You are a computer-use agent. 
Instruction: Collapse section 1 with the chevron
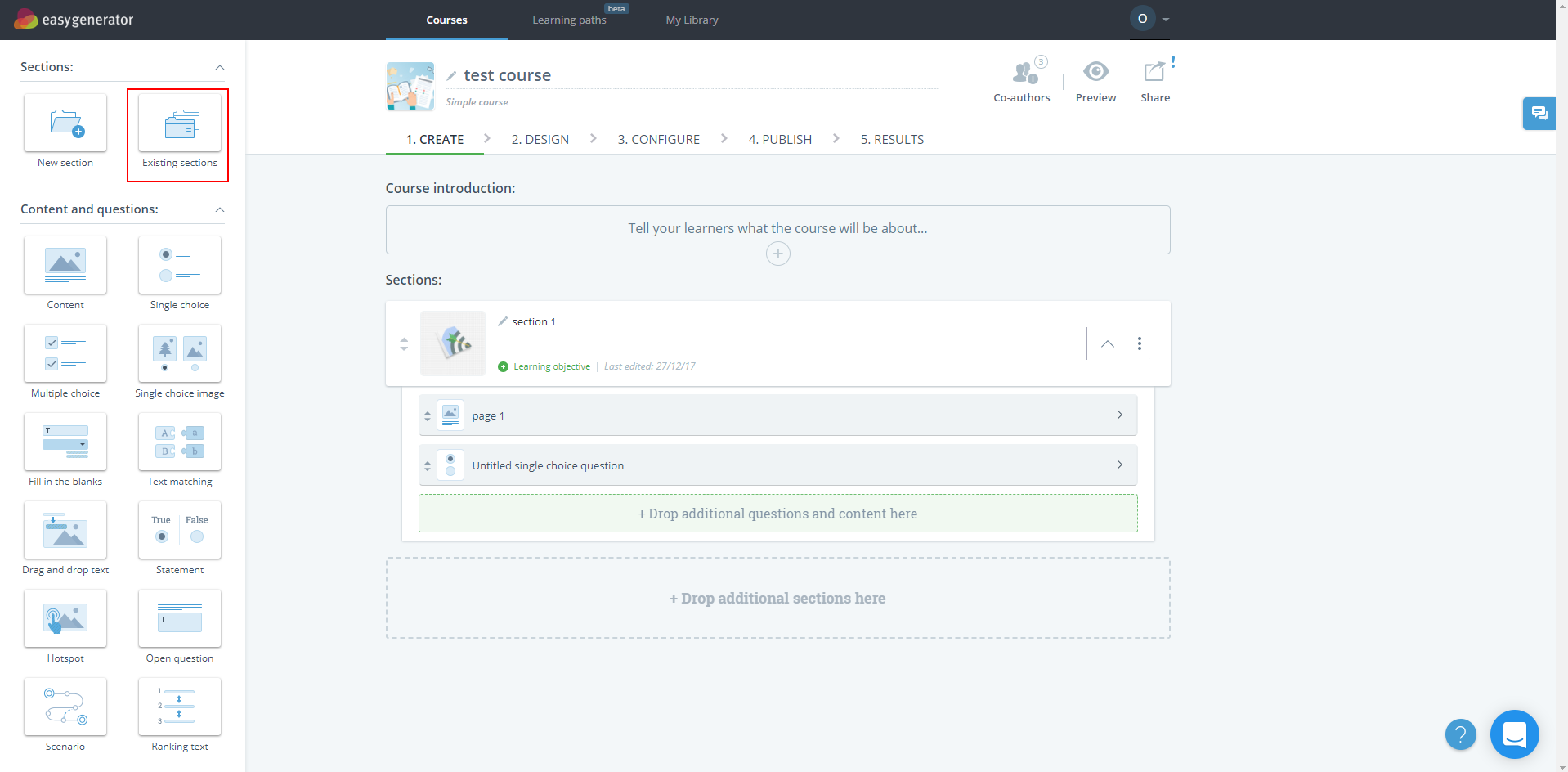(1107, 343)
